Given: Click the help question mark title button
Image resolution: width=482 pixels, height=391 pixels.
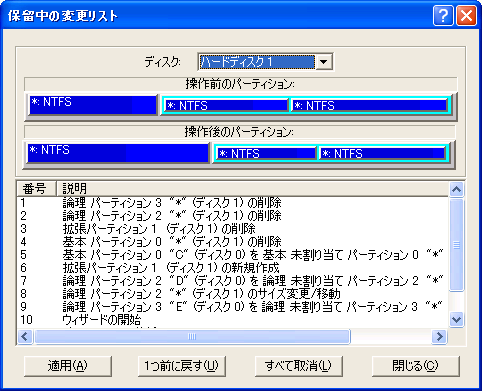Looking at the screenshot, I should point(443,15).
